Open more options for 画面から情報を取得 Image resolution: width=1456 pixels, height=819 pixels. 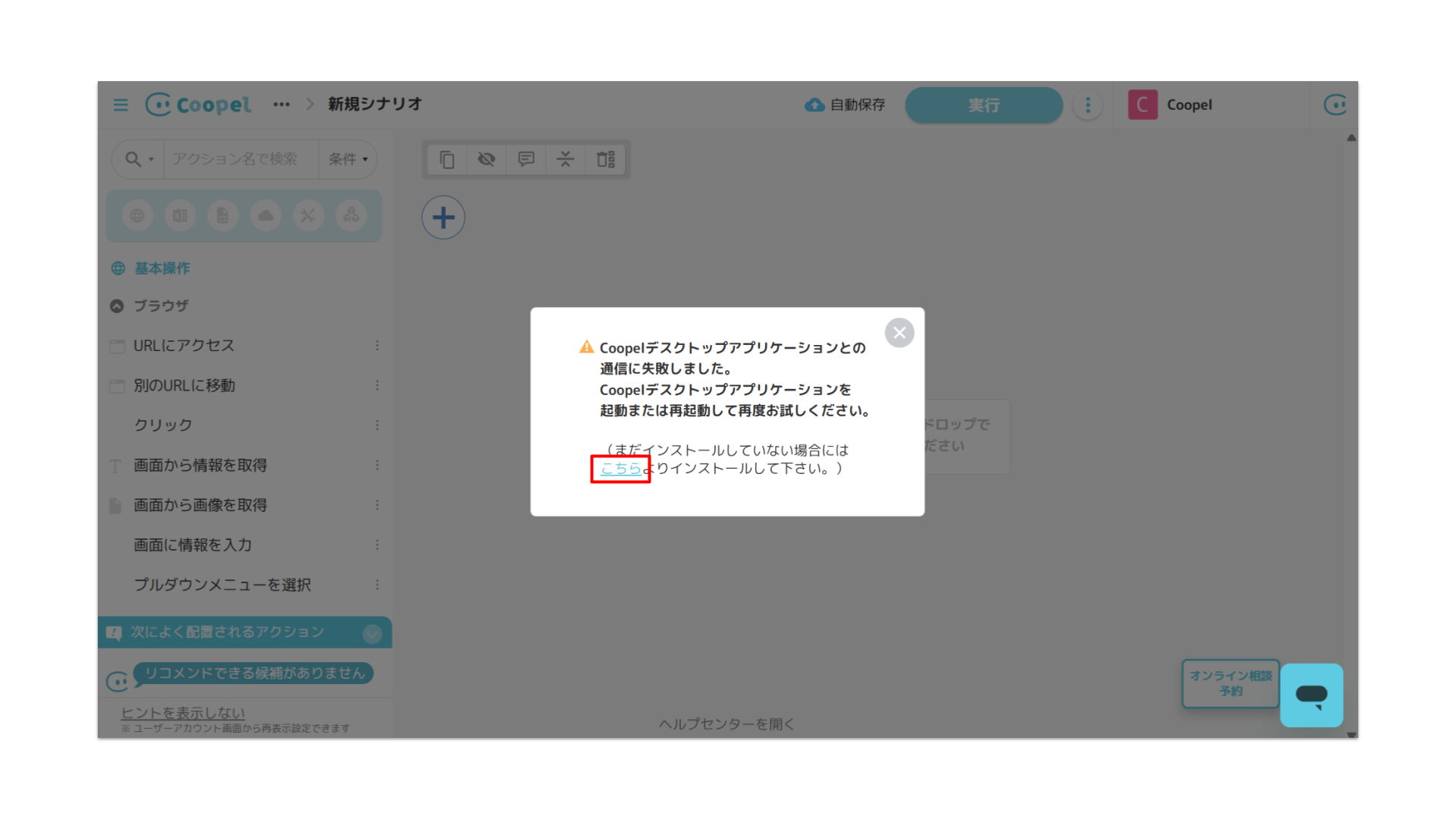click(377, 466)
